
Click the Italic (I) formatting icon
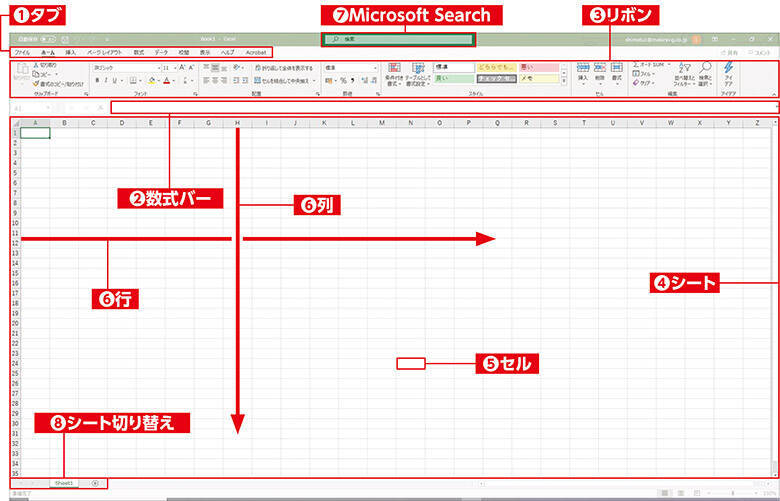[x=106, y=80]
